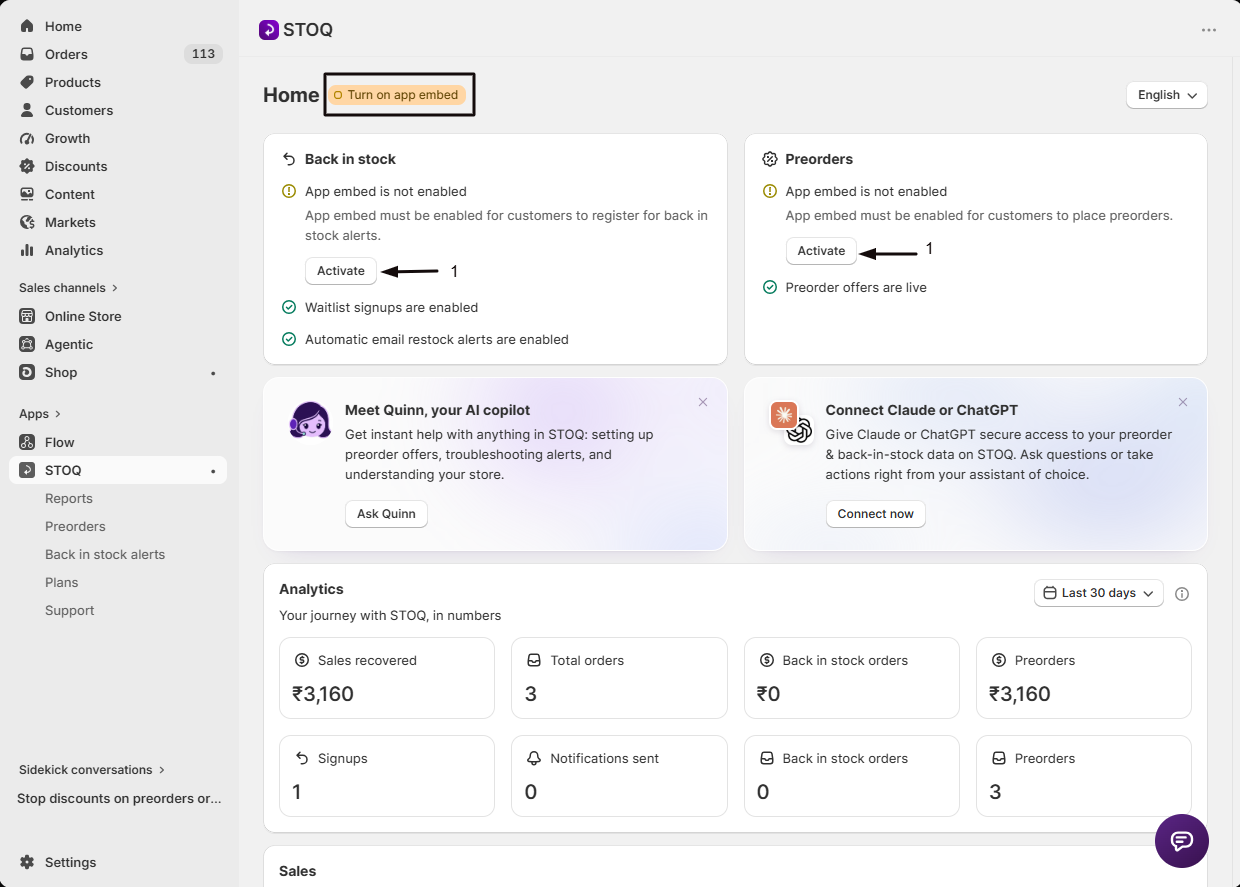Dismiss the Connect Claude or ChatGPT card
Image resolution: width=1240 pixels, height=887 pixels.
pyautogui.click(x=1183, y=402)
